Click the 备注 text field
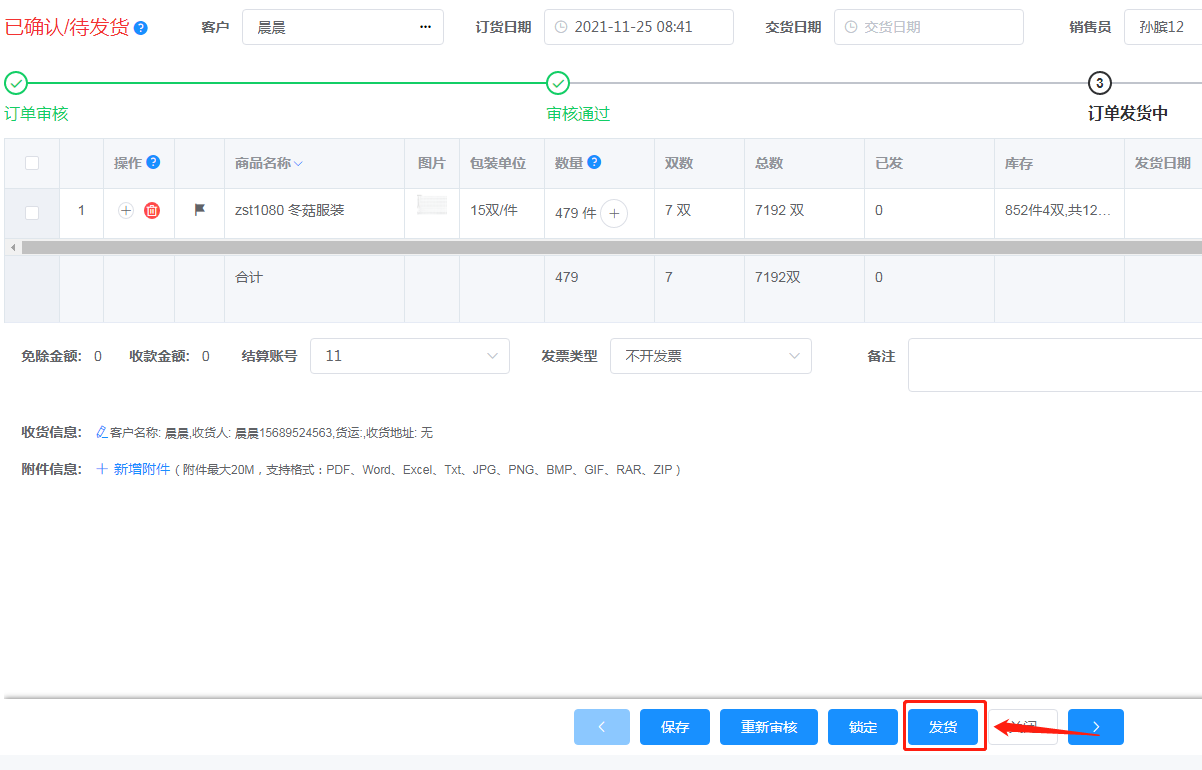The image size is (1202, 770). [1054, 365]
